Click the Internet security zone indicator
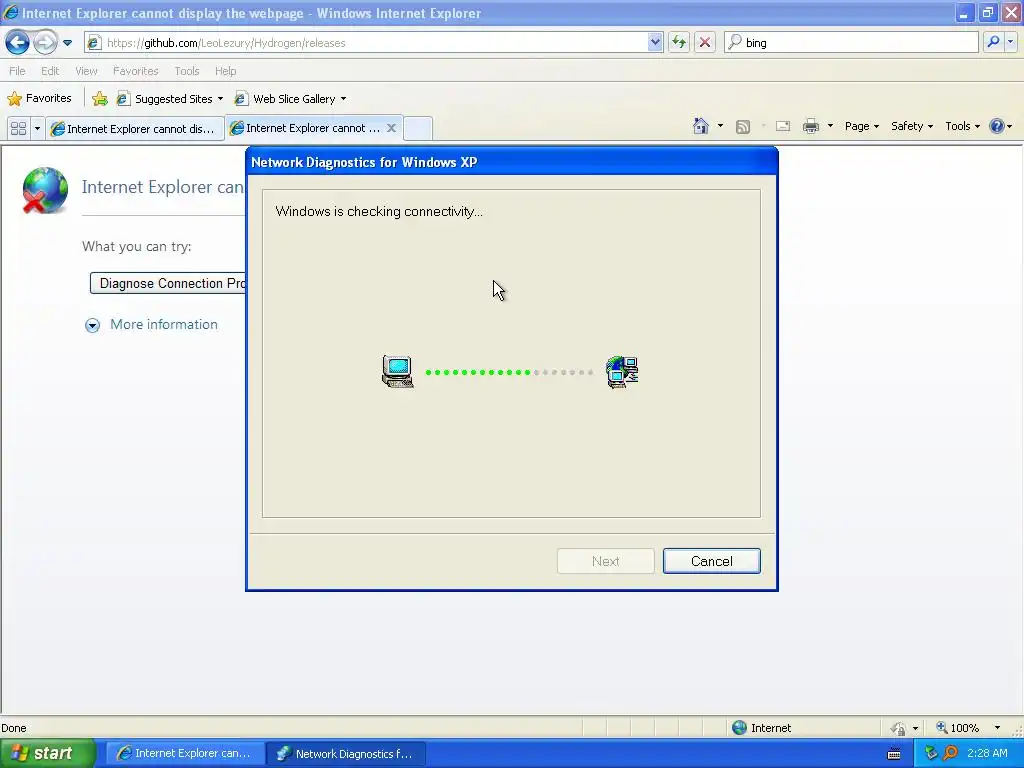Screen dimensions: 1024x768 [x=761, y=728]
